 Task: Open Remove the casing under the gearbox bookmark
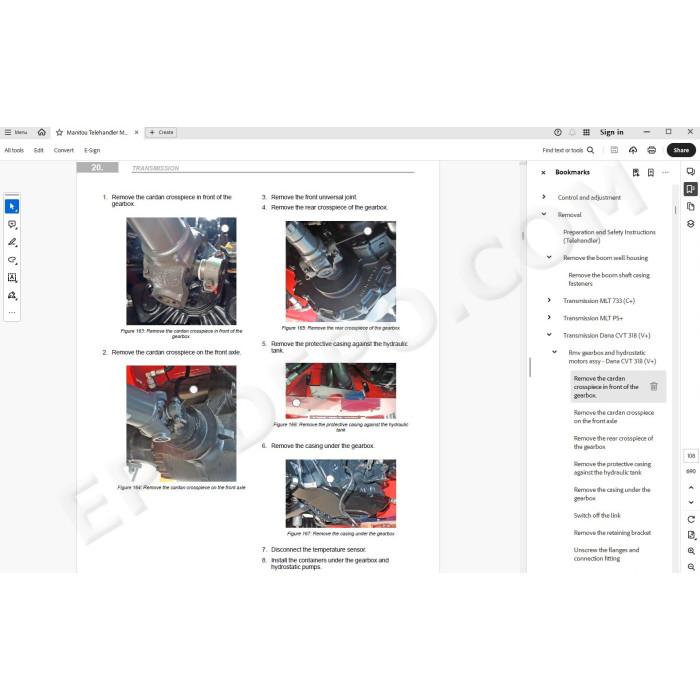612,494
